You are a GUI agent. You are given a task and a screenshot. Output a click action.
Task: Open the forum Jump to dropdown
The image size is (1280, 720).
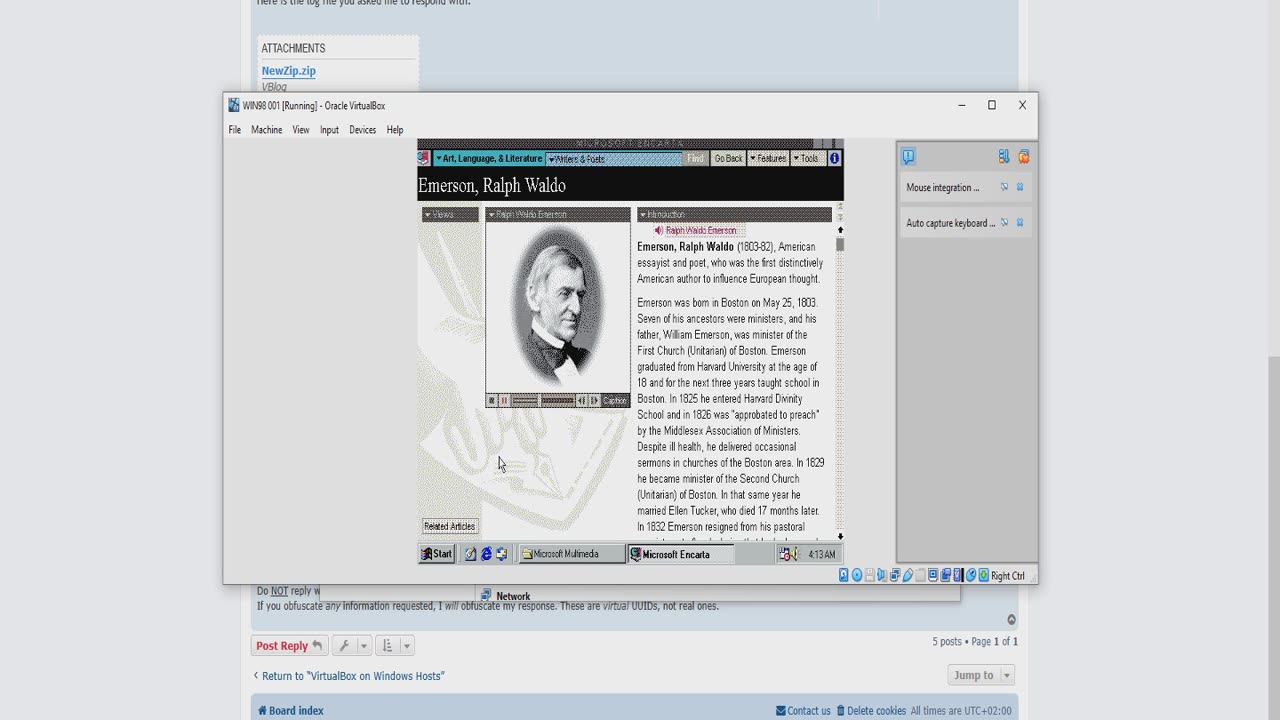(x=981, y=675)
